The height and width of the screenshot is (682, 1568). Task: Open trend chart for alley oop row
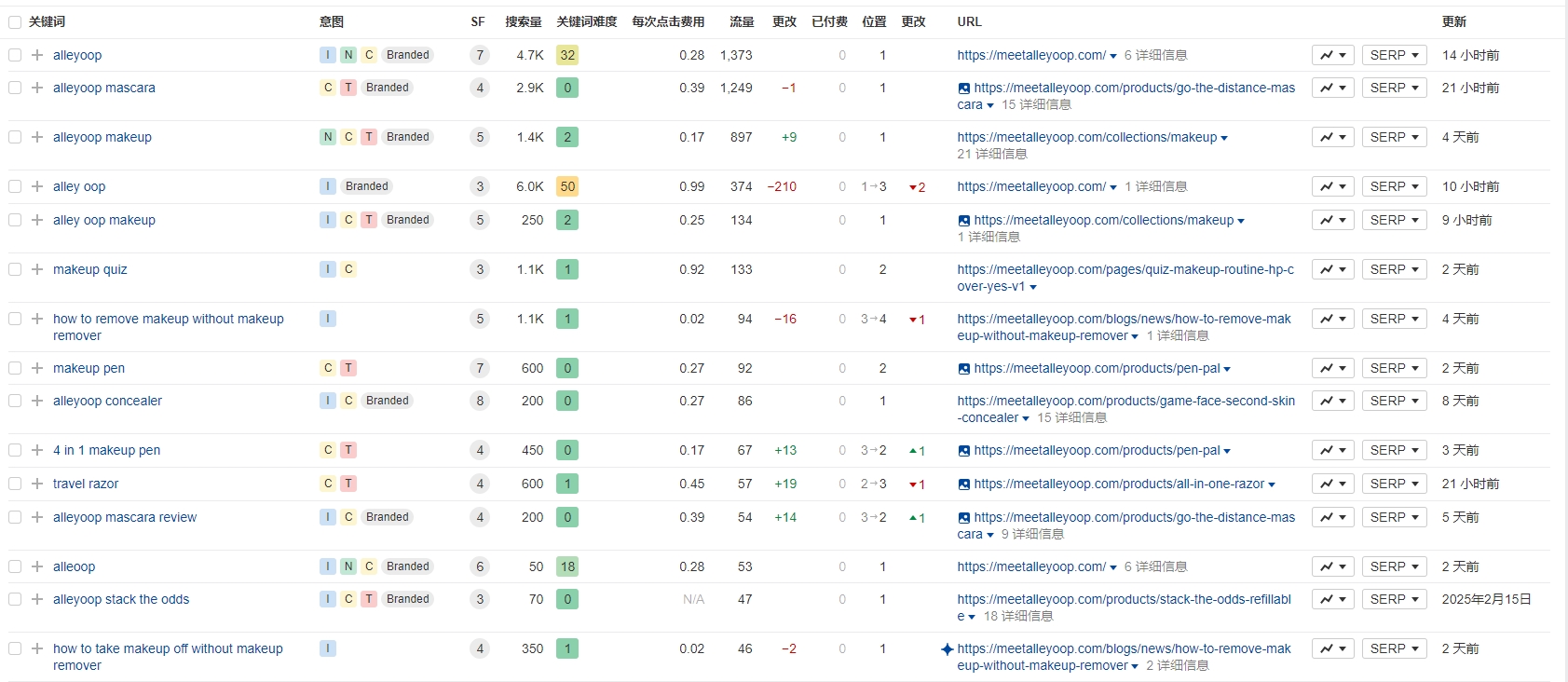(1332, 186)
